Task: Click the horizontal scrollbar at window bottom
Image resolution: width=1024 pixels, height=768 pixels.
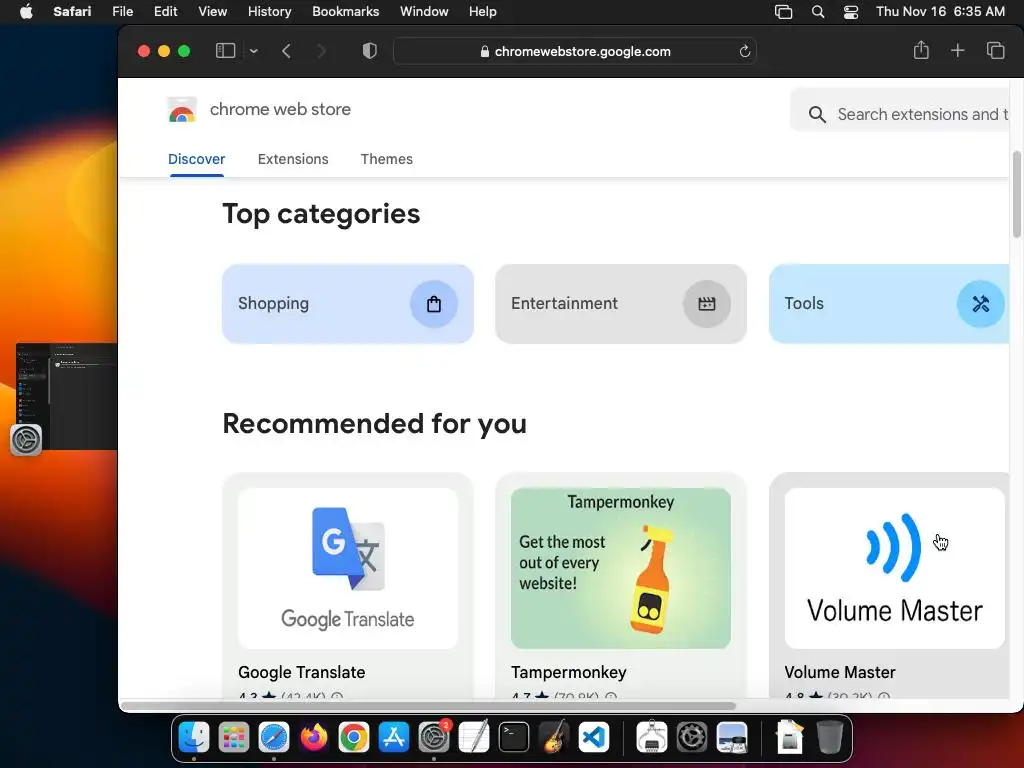Action: tap(428, 706)
